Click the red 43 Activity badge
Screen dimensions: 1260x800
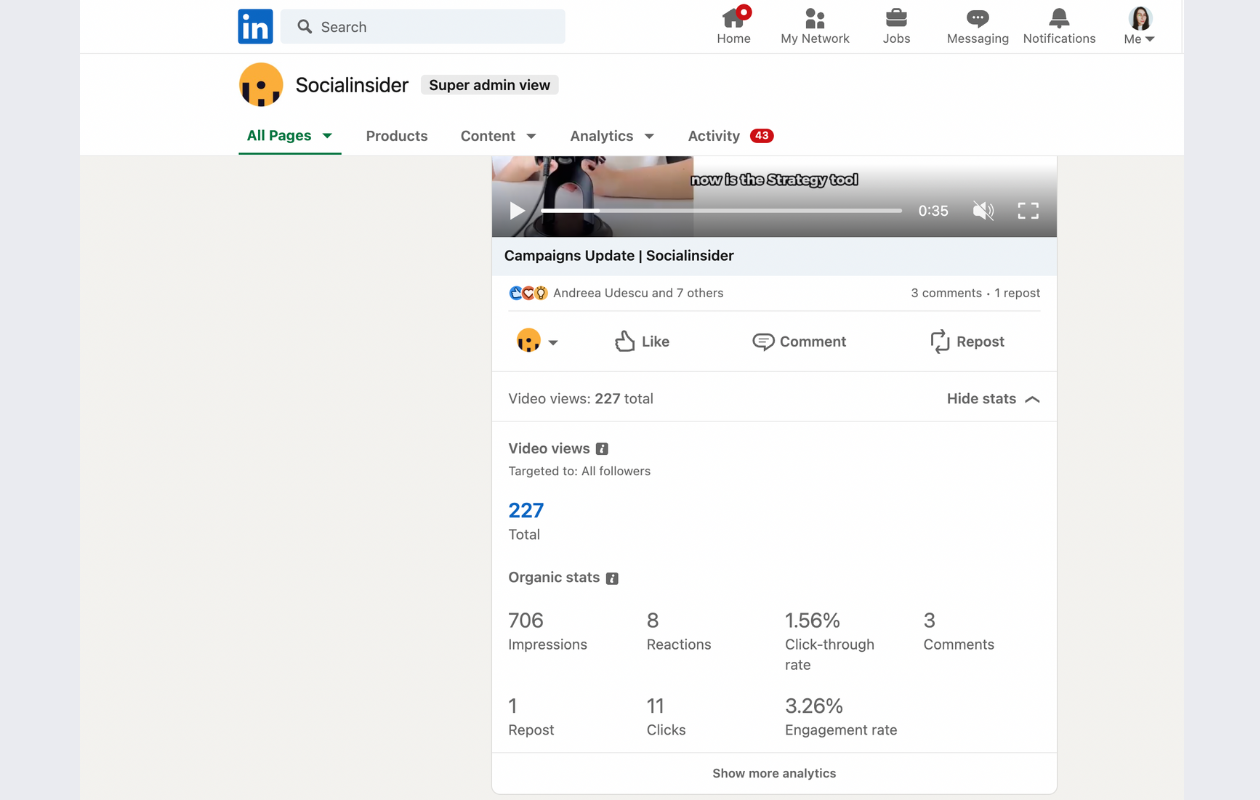tap(762, 136)
